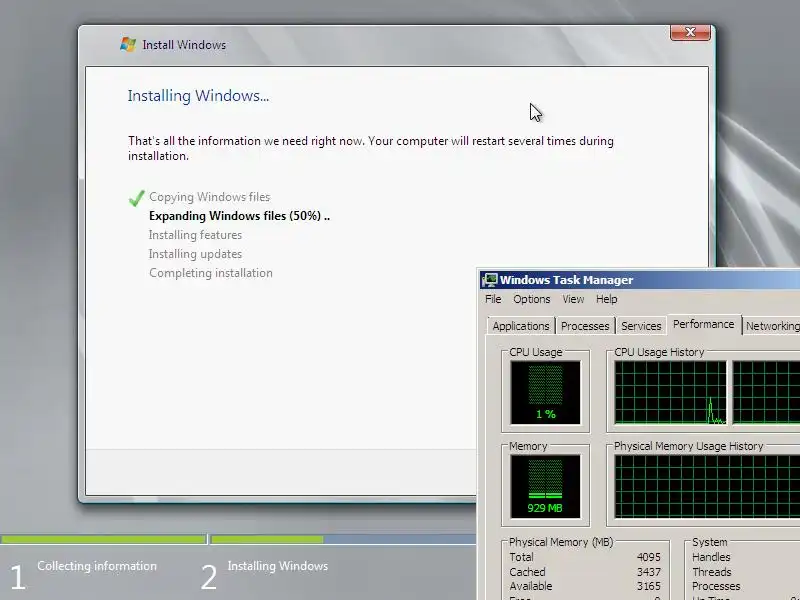This screenshot has width=800, height=600.
Task: Click the 'Handles' label under System
Action: (711, 557)
